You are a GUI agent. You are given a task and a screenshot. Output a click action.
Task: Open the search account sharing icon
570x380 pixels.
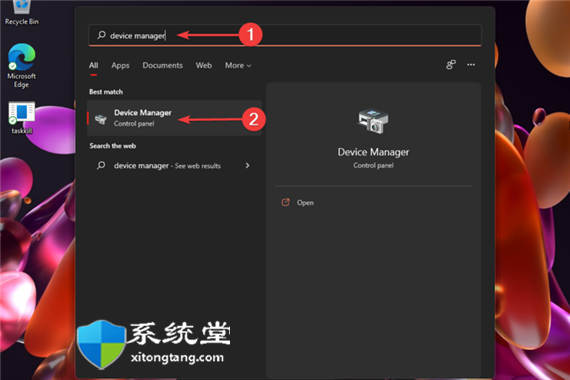pos(451,65)
